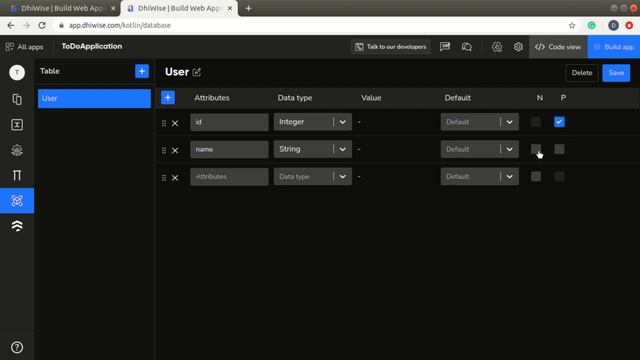Open the pillar-shaped sidebar icon
Screen dimensions: 640x360
[x=17, y=176]
